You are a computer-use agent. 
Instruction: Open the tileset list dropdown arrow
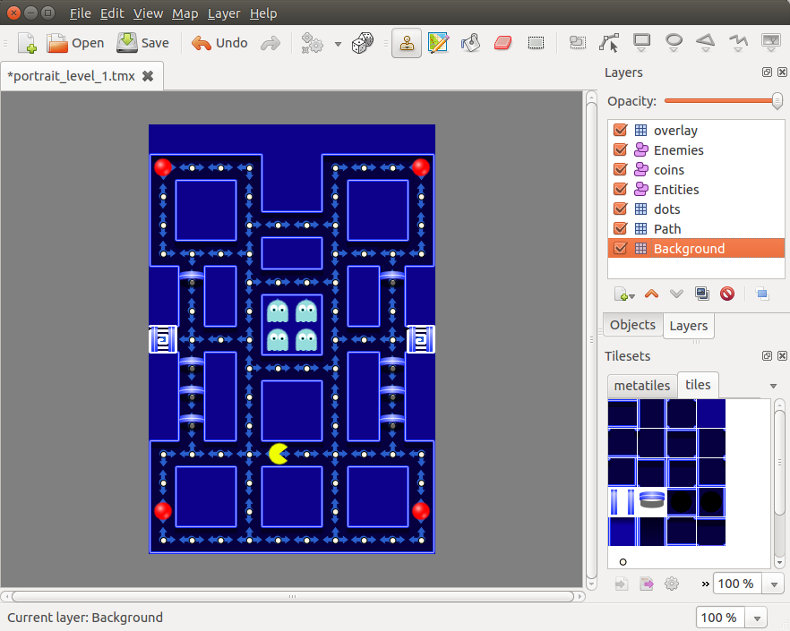[773, 386]
